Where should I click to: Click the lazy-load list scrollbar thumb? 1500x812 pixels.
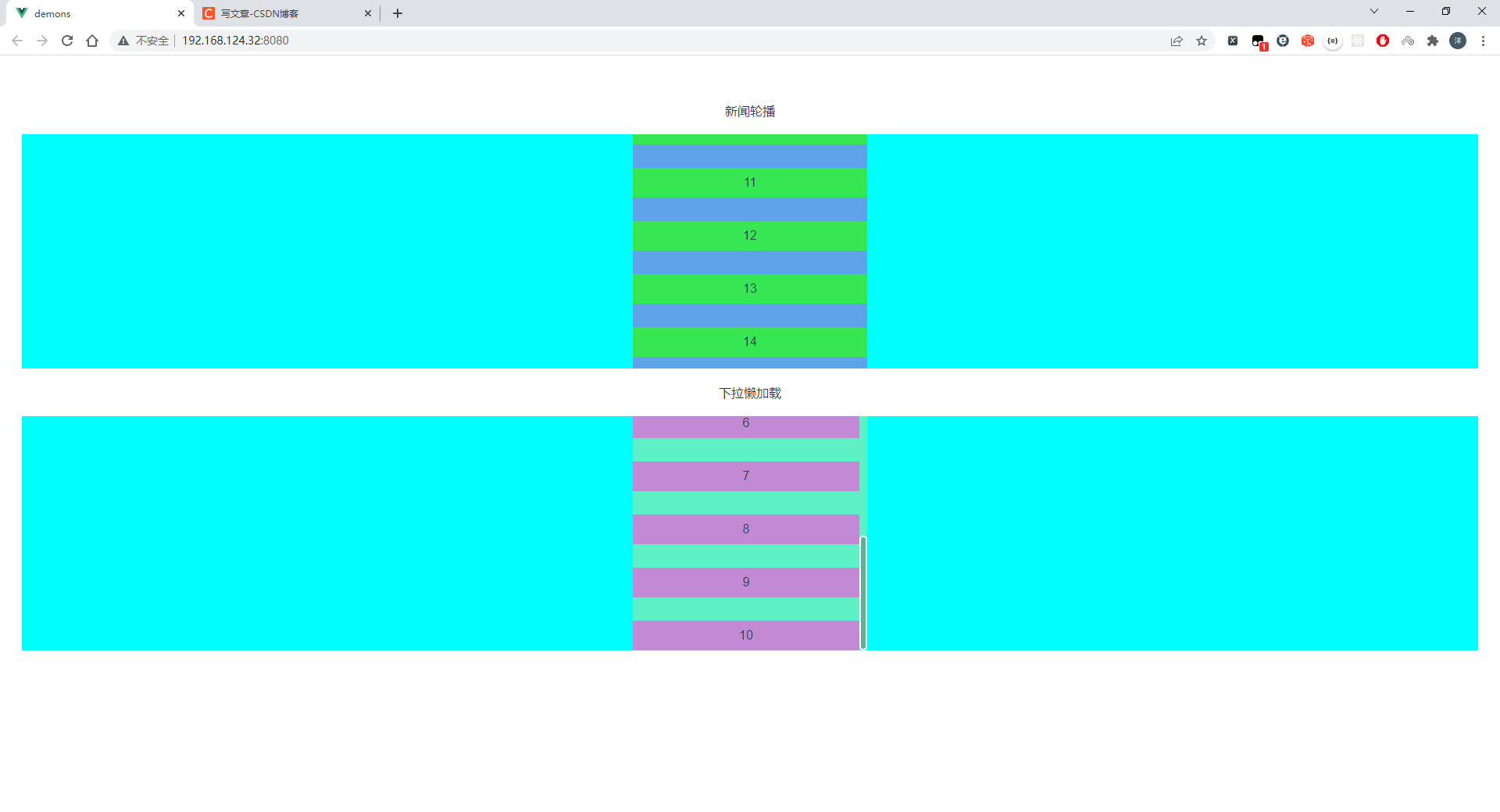(x=863, y=593)
